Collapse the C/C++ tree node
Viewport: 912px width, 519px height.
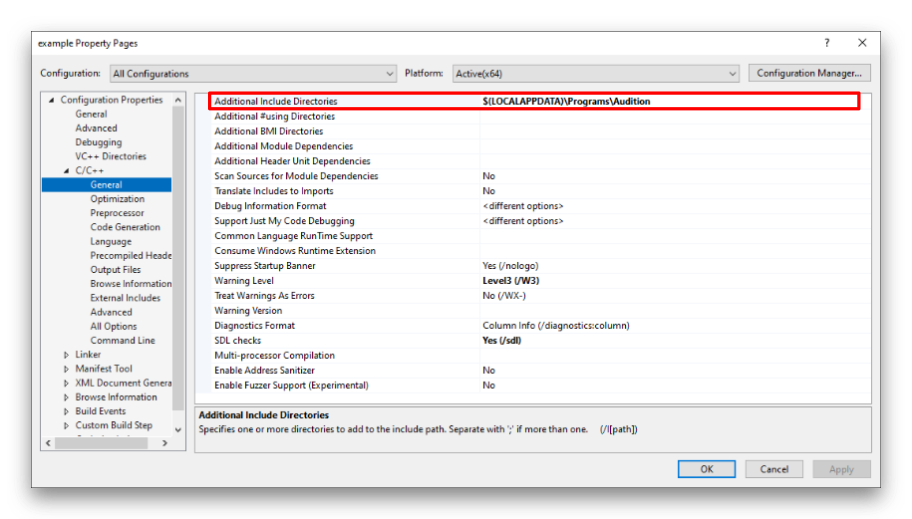click(67, 171)
